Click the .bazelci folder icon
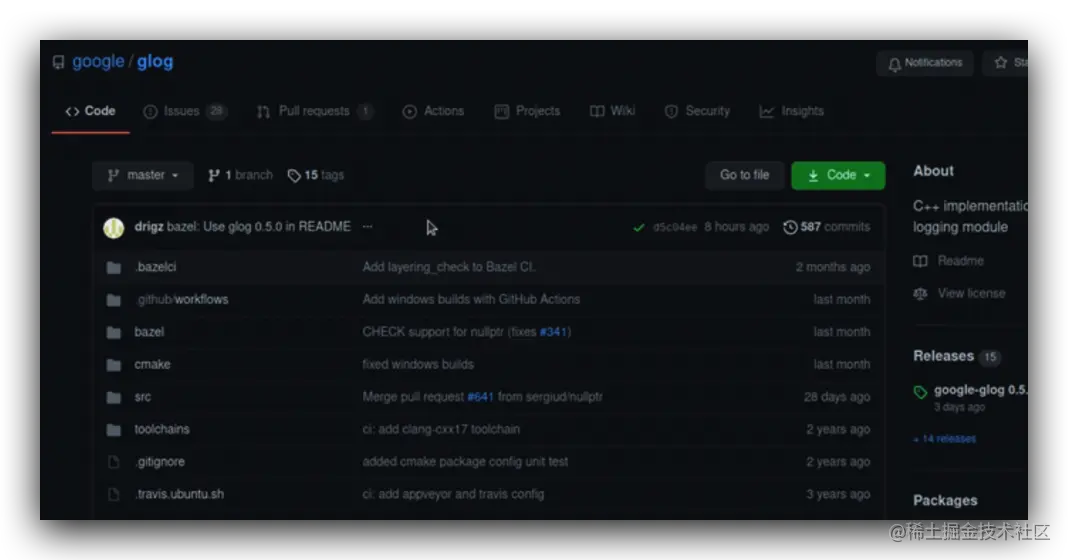The height and width of the screenshot is (560, 1068). click(x=114, y=268)
